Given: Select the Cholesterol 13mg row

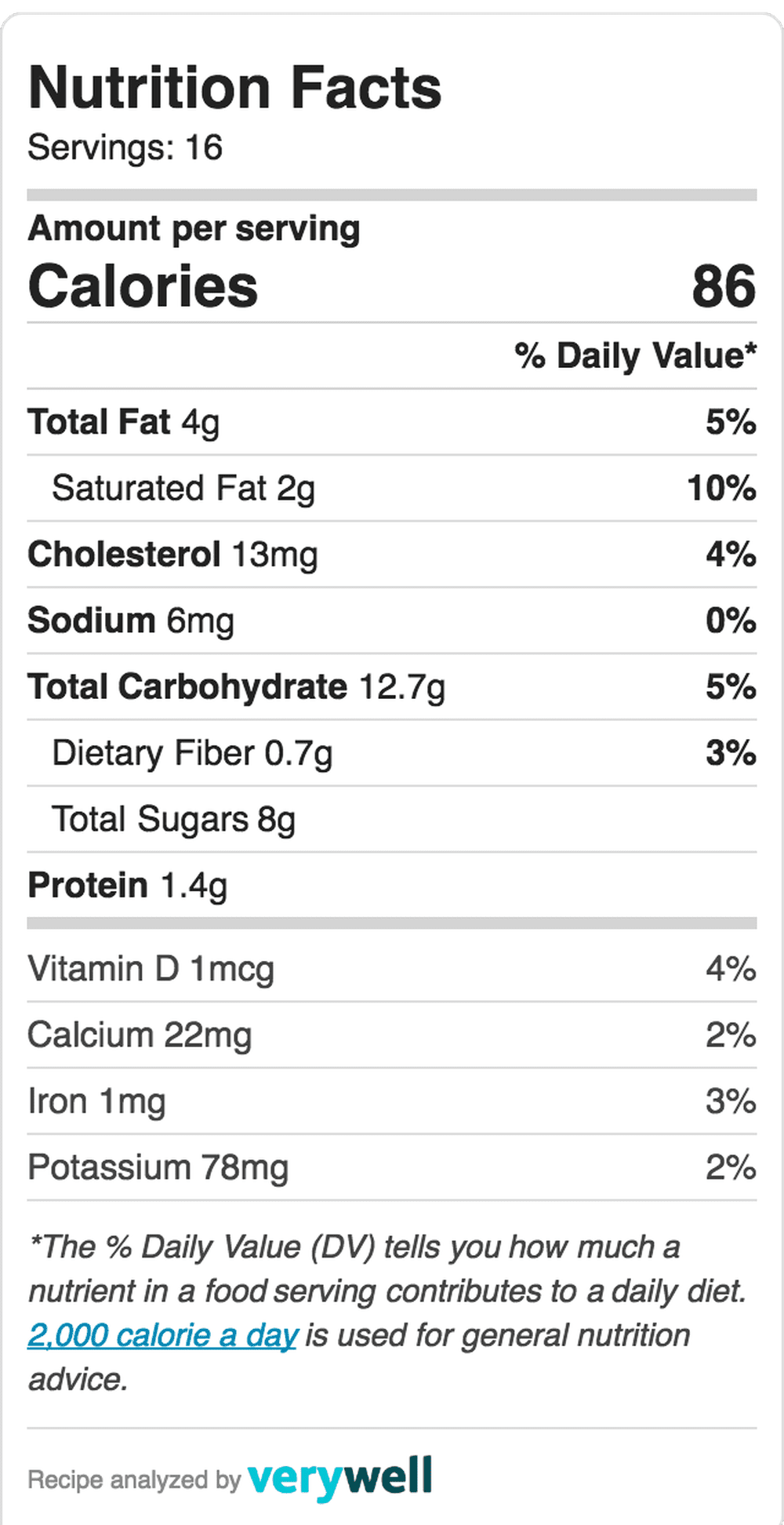Looking at the screenshot, I should click(392, 555).
